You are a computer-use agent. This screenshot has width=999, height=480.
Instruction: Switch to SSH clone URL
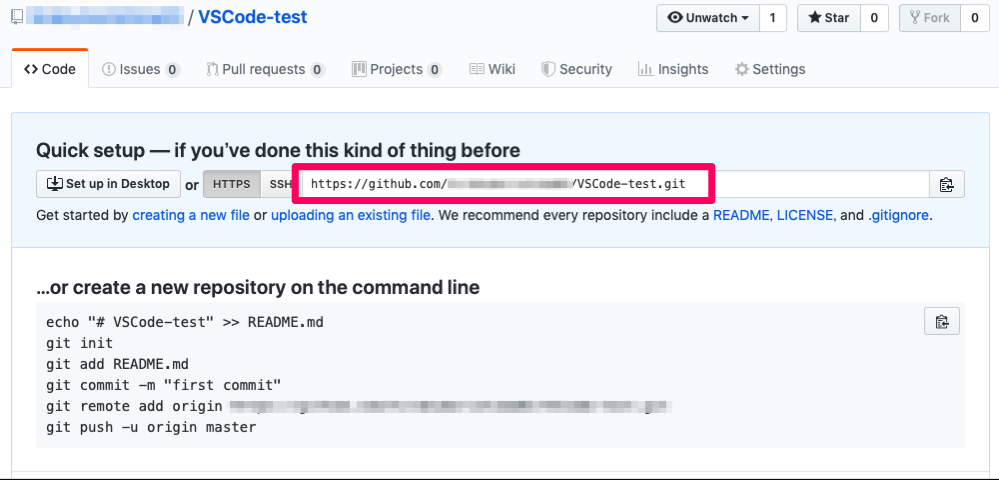pyautogui.click(x=278, y=184)
